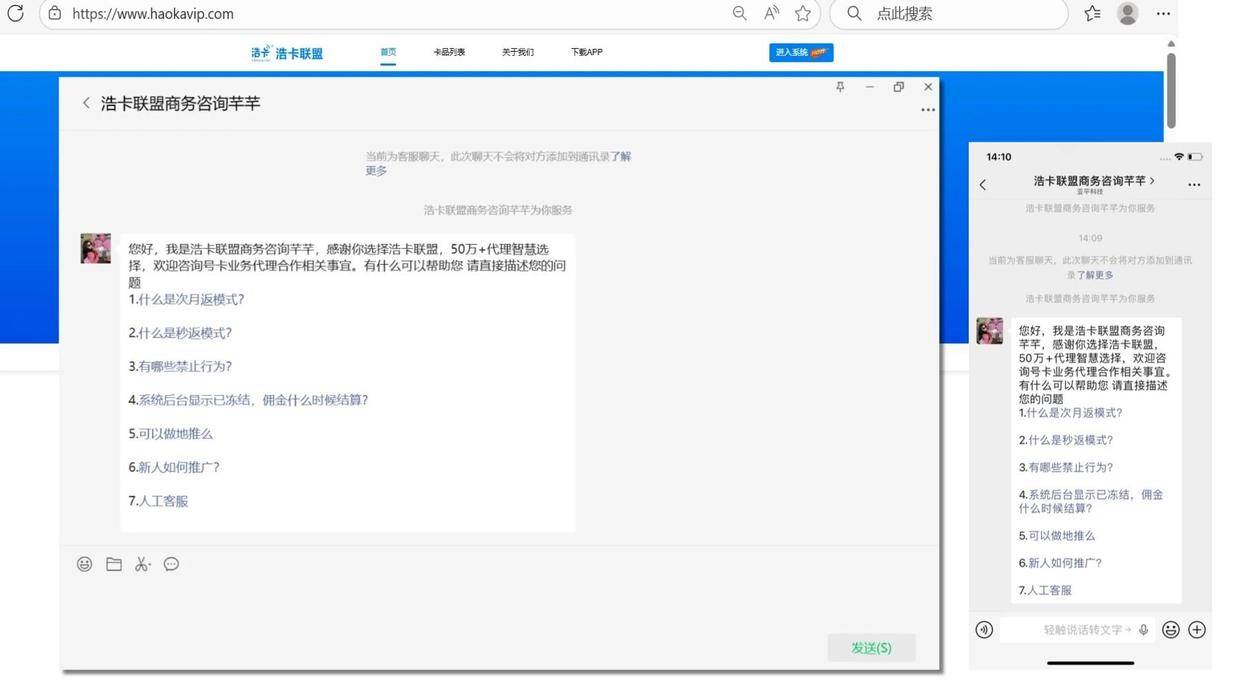
Task: Open the browser's three-dot settings menu
Action: 1163,13
